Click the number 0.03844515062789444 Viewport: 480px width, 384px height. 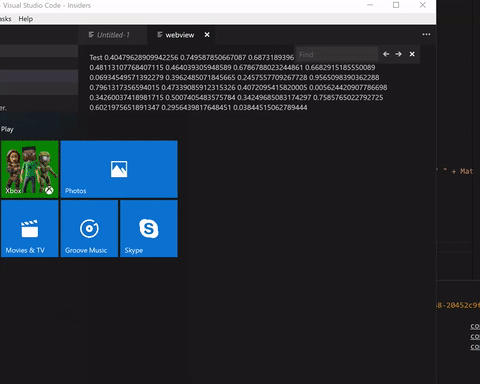[x=270, y=107]
